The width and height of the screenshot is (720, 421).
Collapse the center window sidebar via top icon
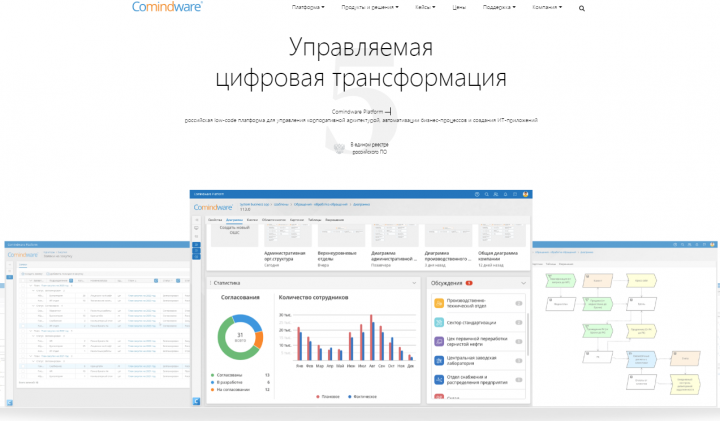coord(197,220)
